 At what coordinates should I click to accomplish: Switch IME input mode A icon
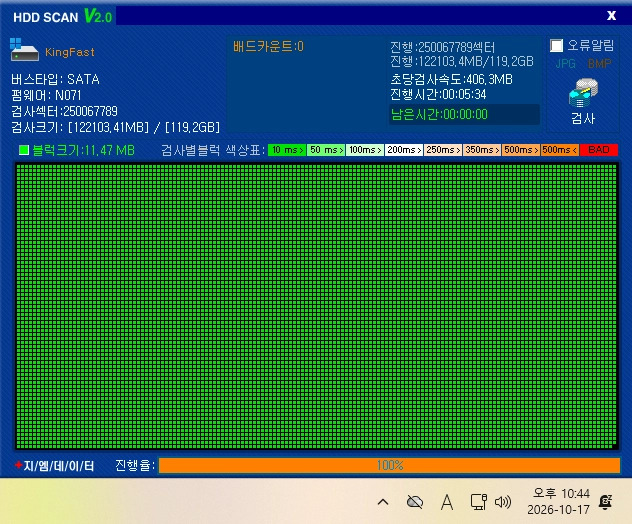(447, 502)
